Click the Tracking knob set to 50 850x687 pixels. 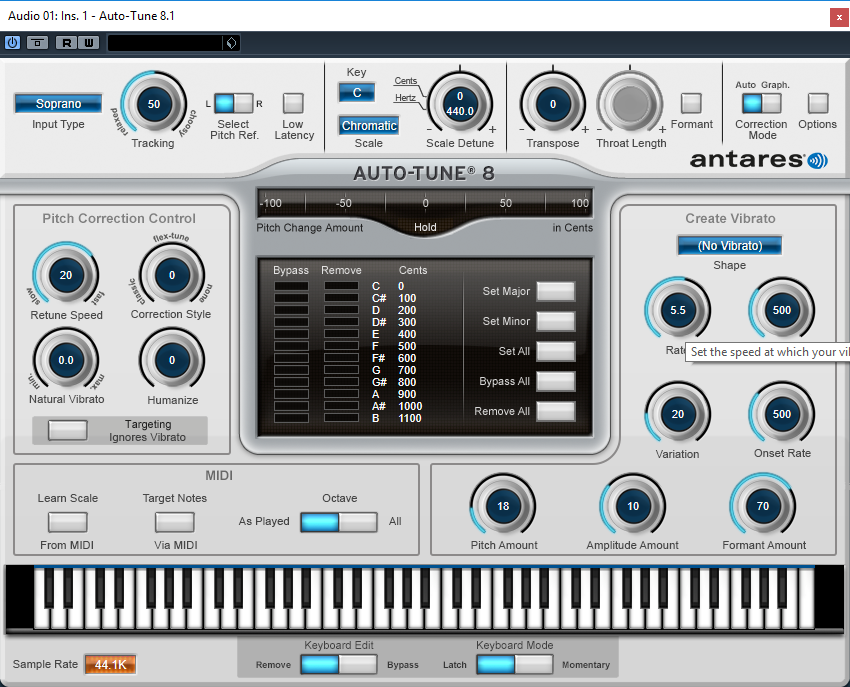pos(154,104)
